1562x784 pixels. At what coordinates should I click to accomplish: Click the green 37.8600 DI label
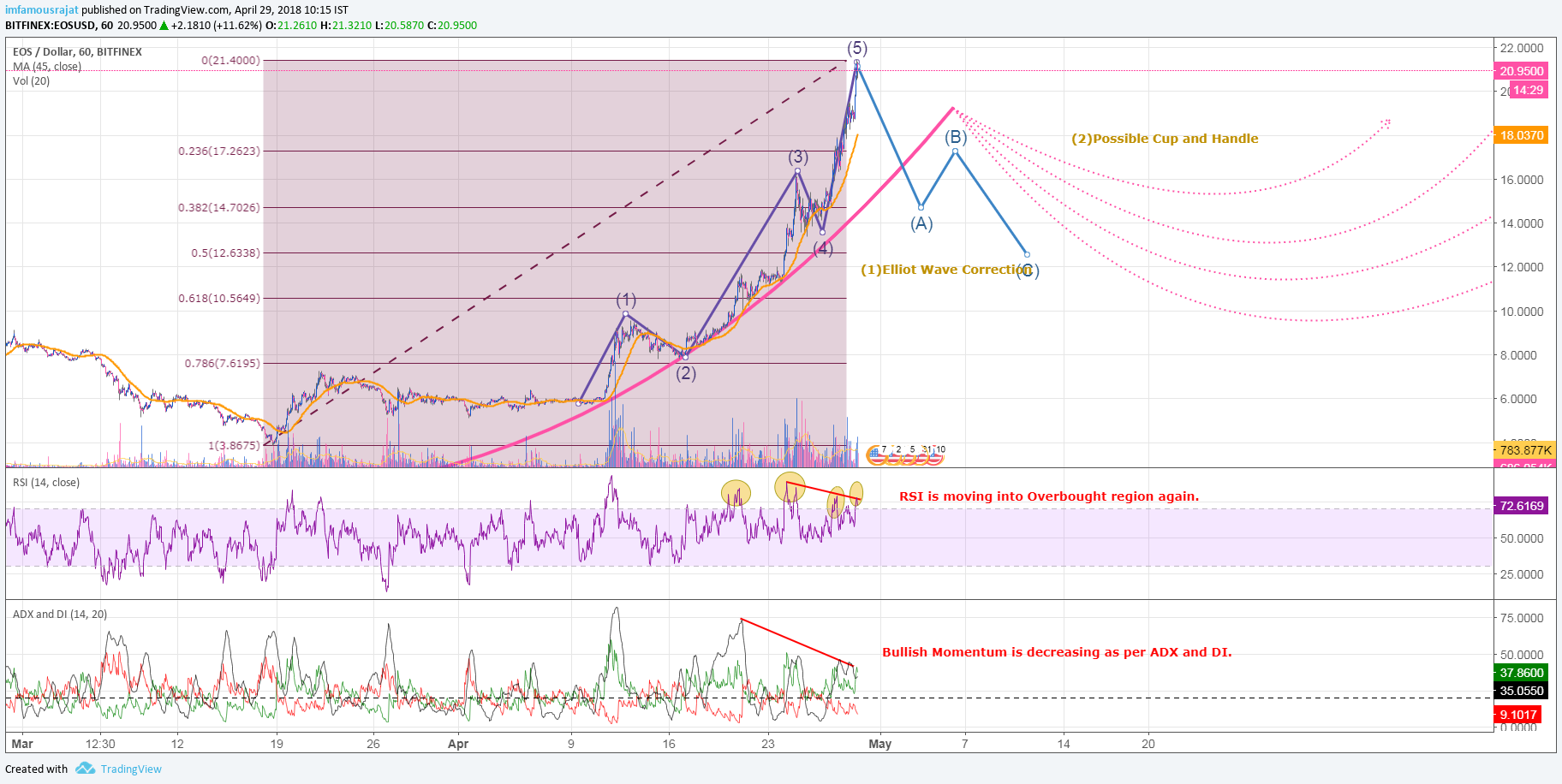click(x=1522, y=673)
